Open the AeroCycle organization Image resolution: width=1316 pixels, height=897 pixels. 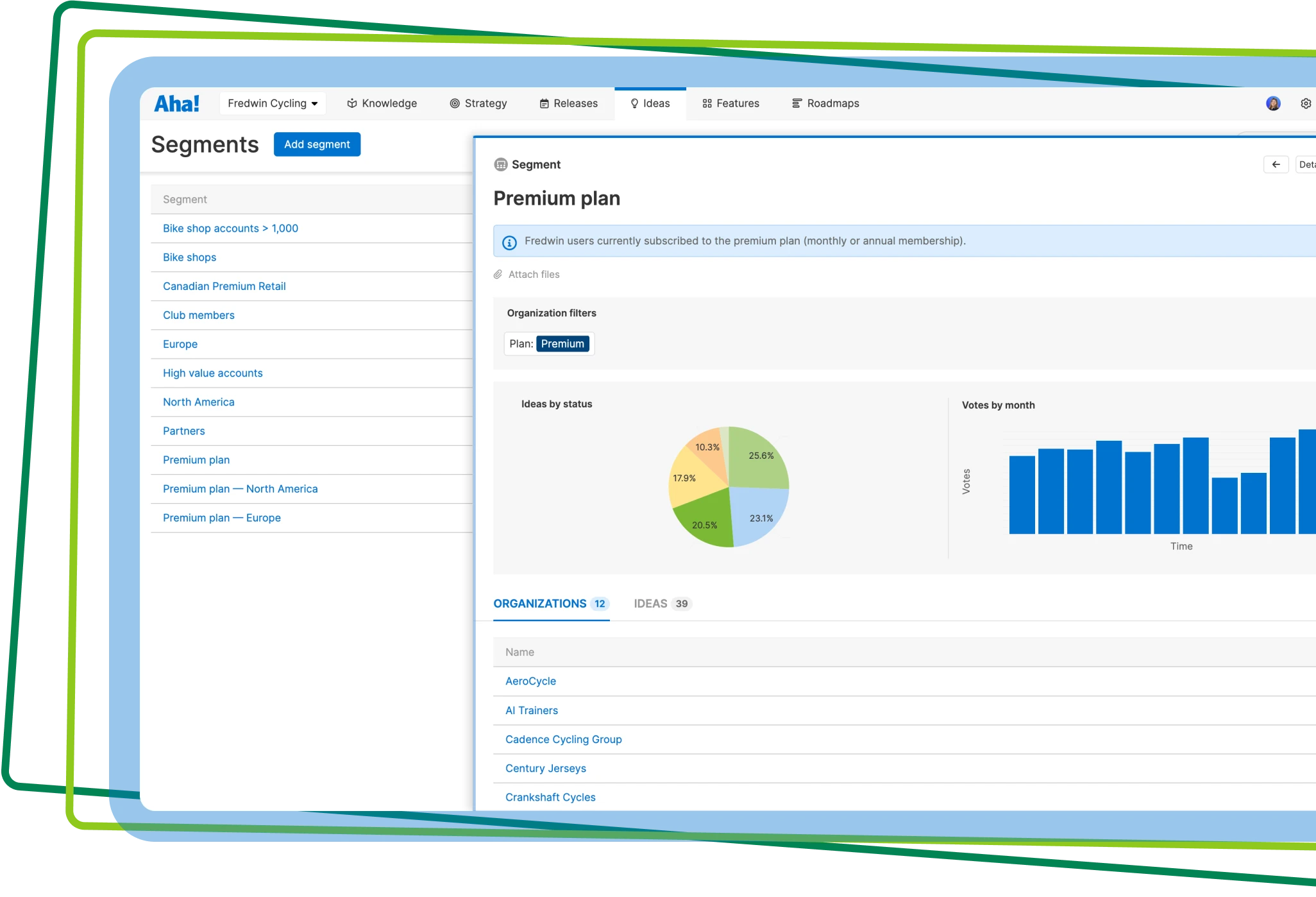[x=530, y=681]
